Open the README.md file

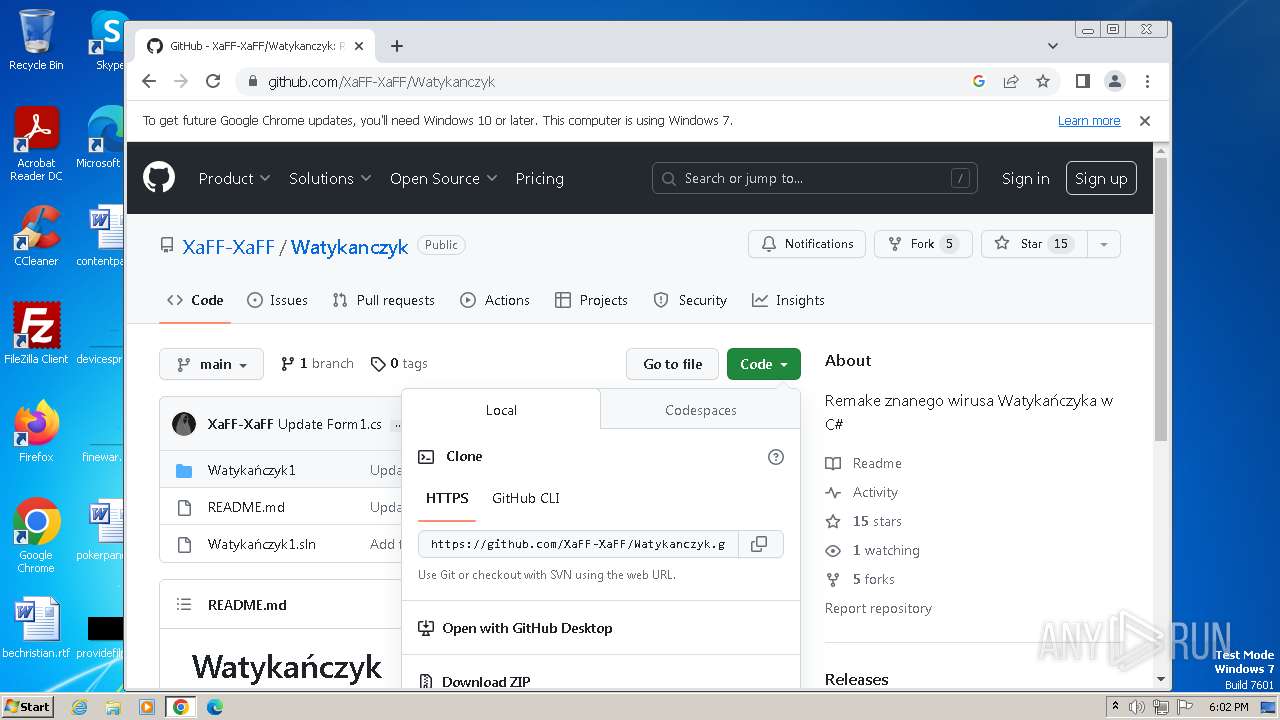[246, 507]
